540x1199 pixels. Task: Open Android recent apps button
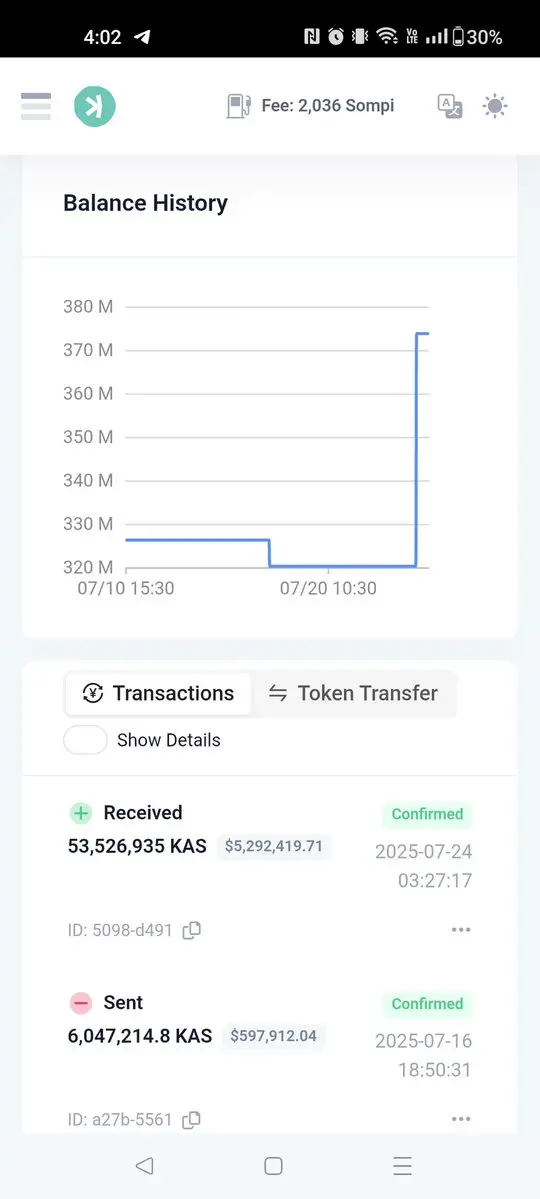402,1165
